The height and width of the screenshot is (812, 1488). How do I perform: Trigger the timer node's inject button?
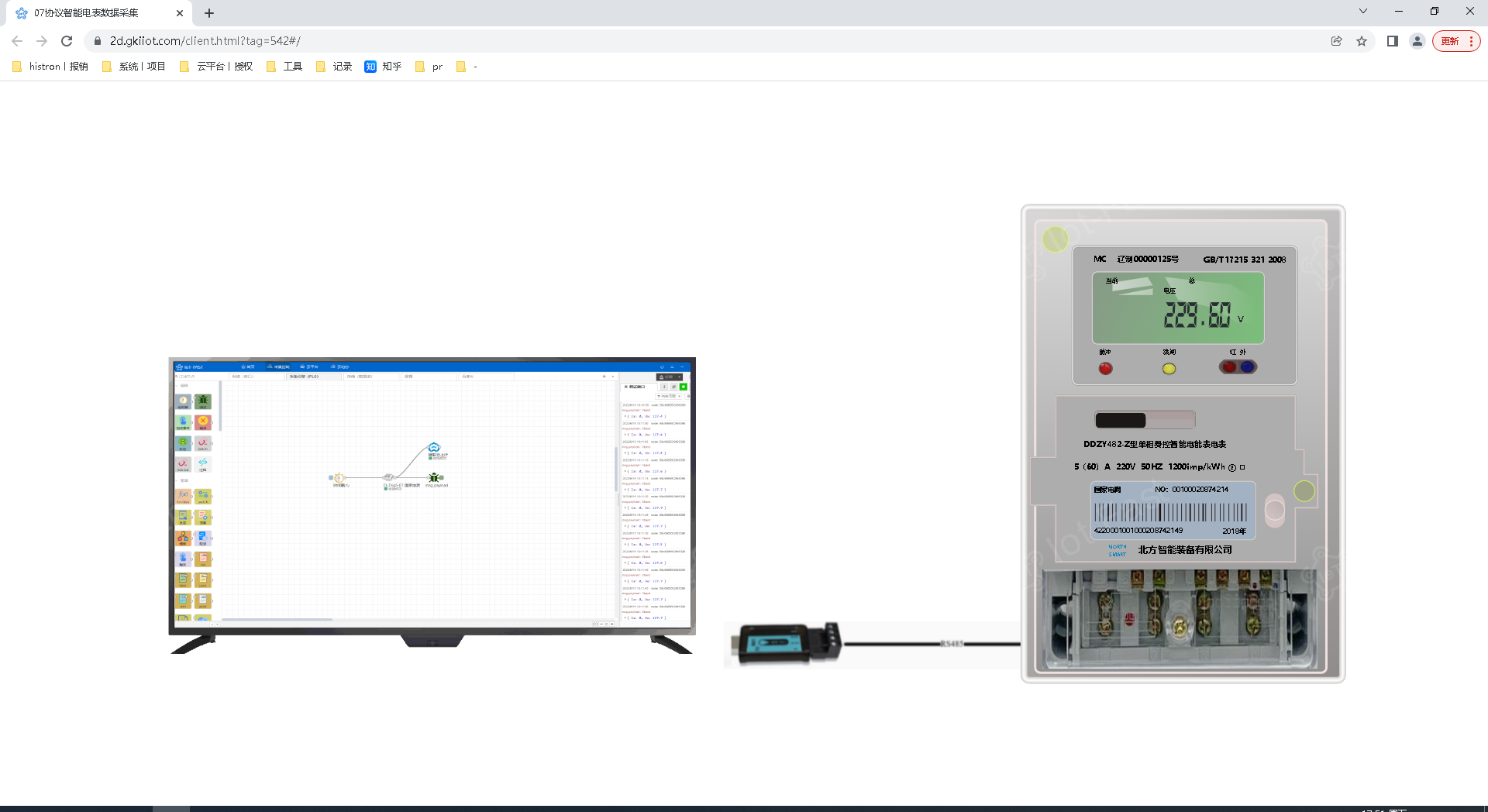(x=331, y=478)
